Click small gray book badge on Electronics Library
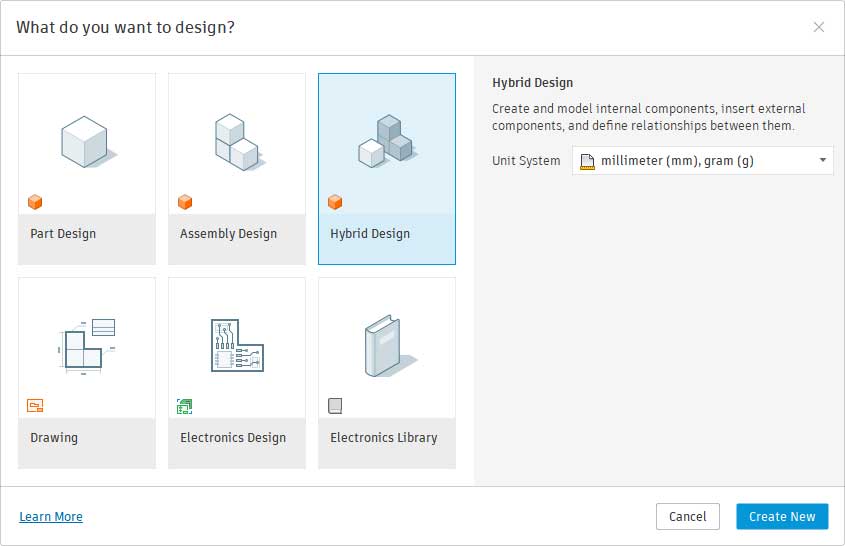This screenshot has width=845, height=546. [x=335, y=406]
